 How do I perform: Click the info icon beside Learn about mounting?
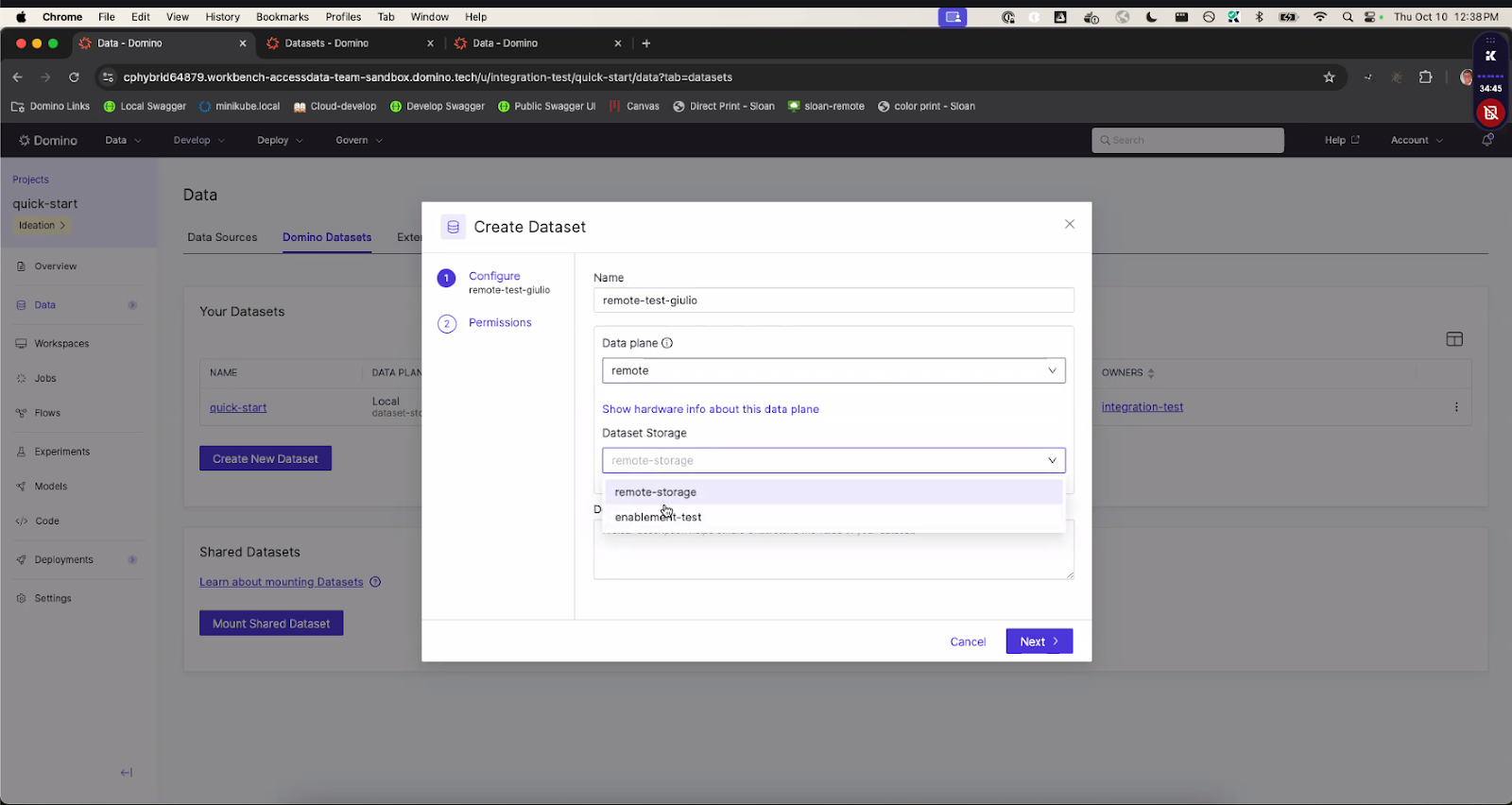(375, 582)
